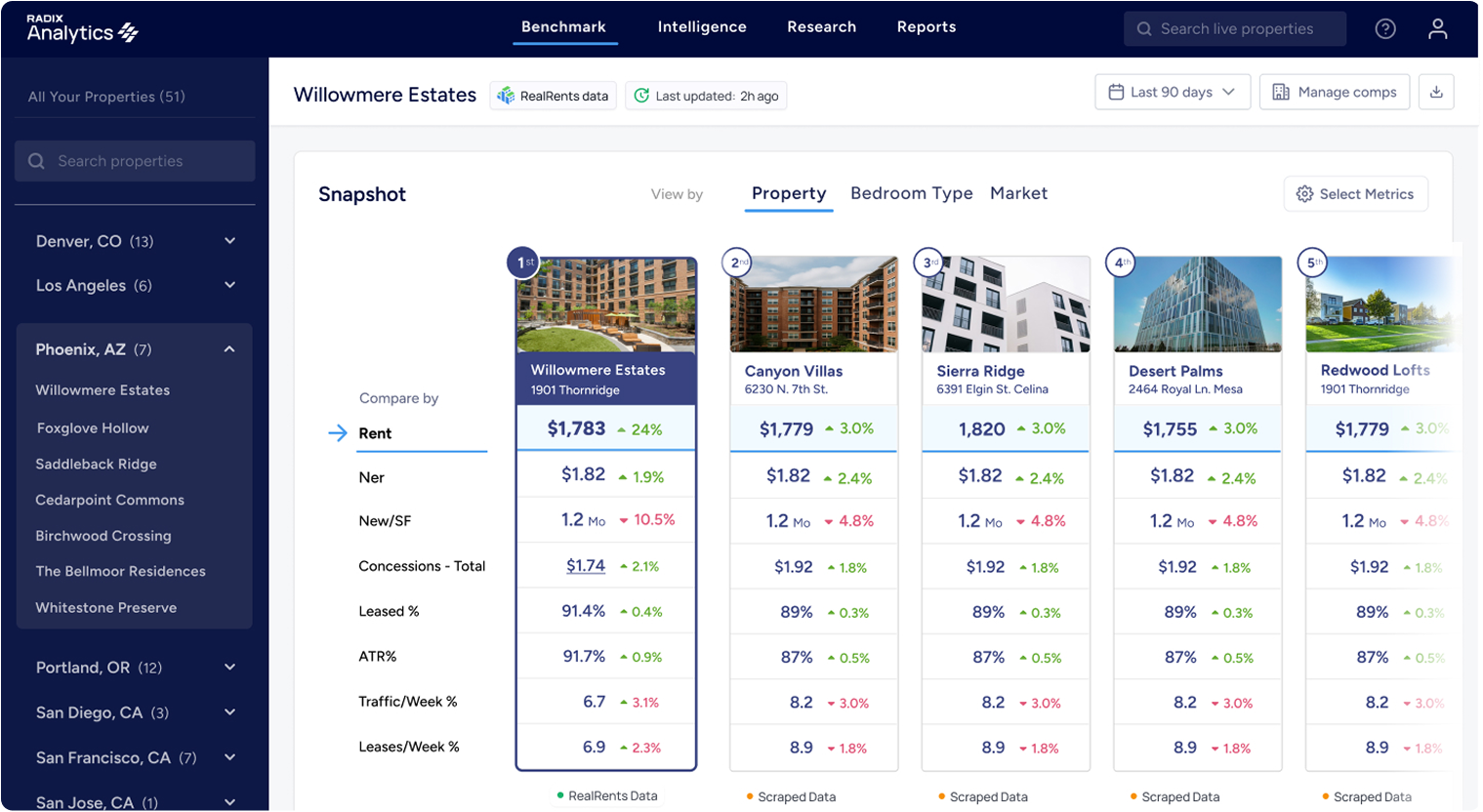1483x812 pixels.
Task: Click the 1st rank badge on Willowmere Estates
Action: click(x=523, y=263)
